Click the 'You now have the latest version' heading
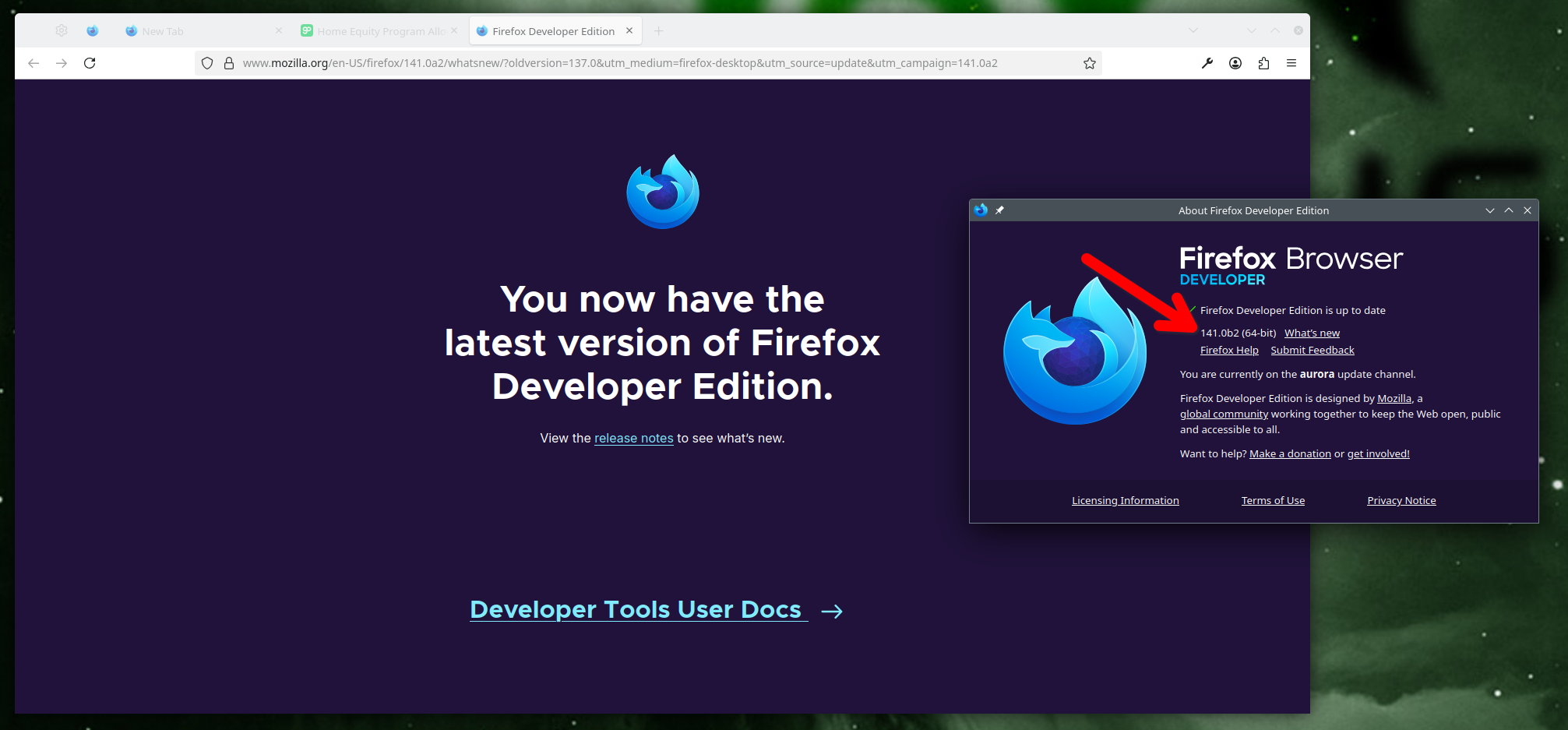 point(662,343)
